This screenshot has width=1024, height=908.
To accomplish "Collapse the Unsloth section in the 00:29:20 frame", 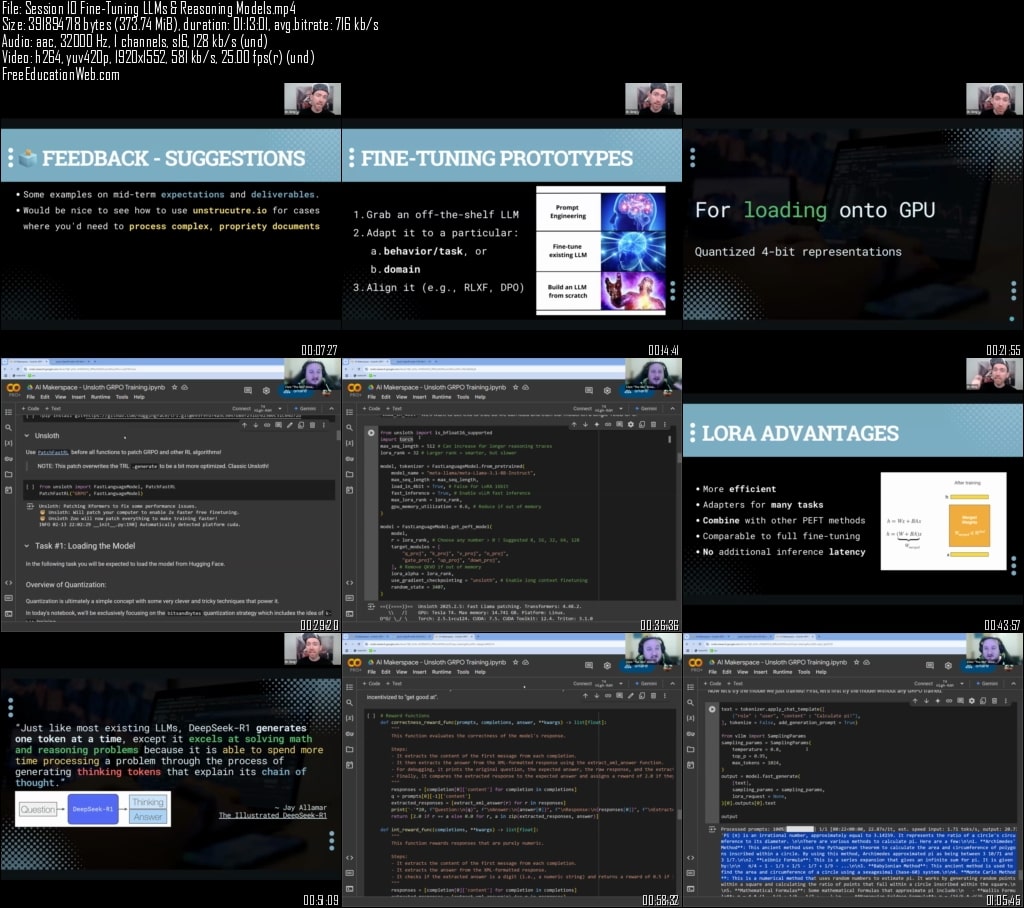I will tap(27, 436).
